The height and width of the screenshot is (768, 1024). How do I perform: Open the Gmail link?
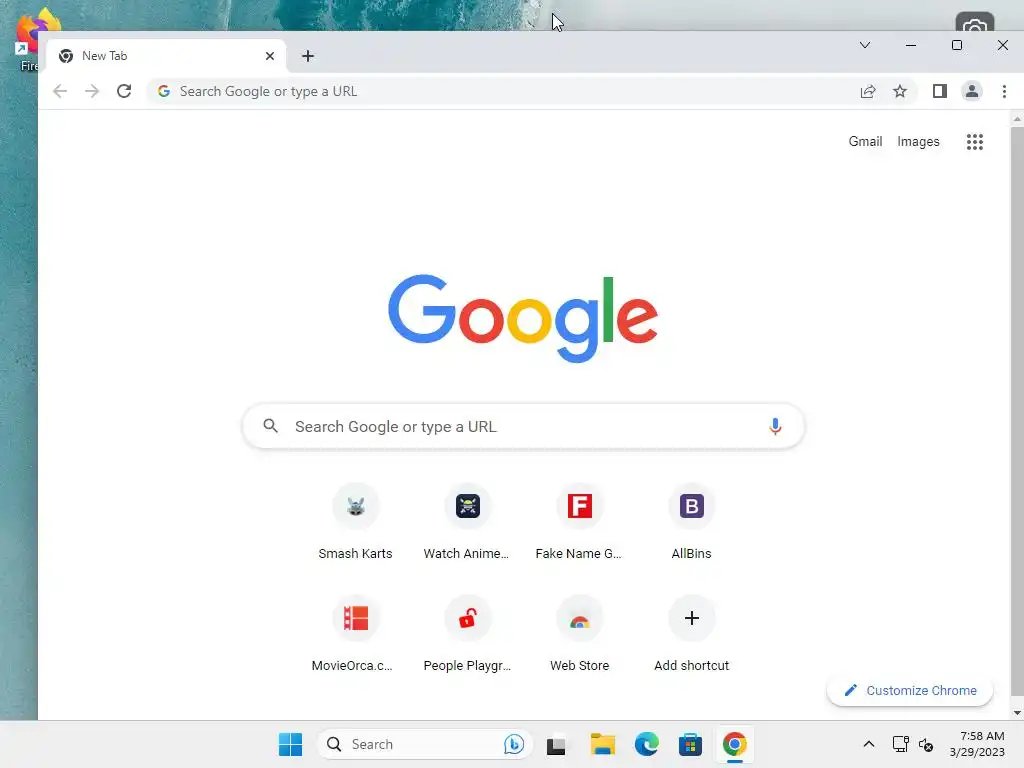[x=865, y=142]
